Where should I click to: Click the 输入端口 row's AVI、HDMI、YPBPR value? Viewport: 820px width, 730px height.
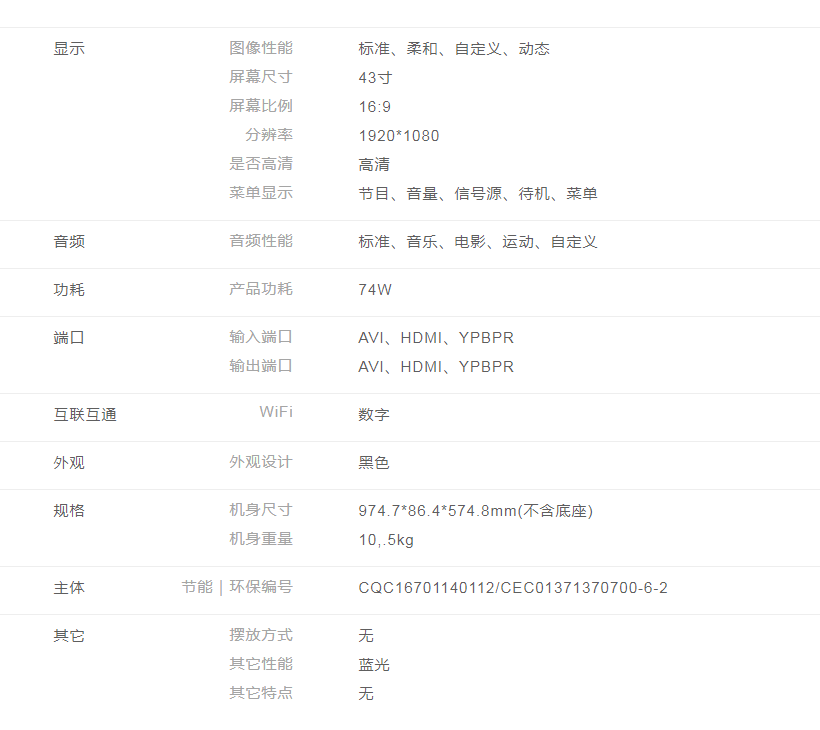pyautogui.click(x=436, y=338)
